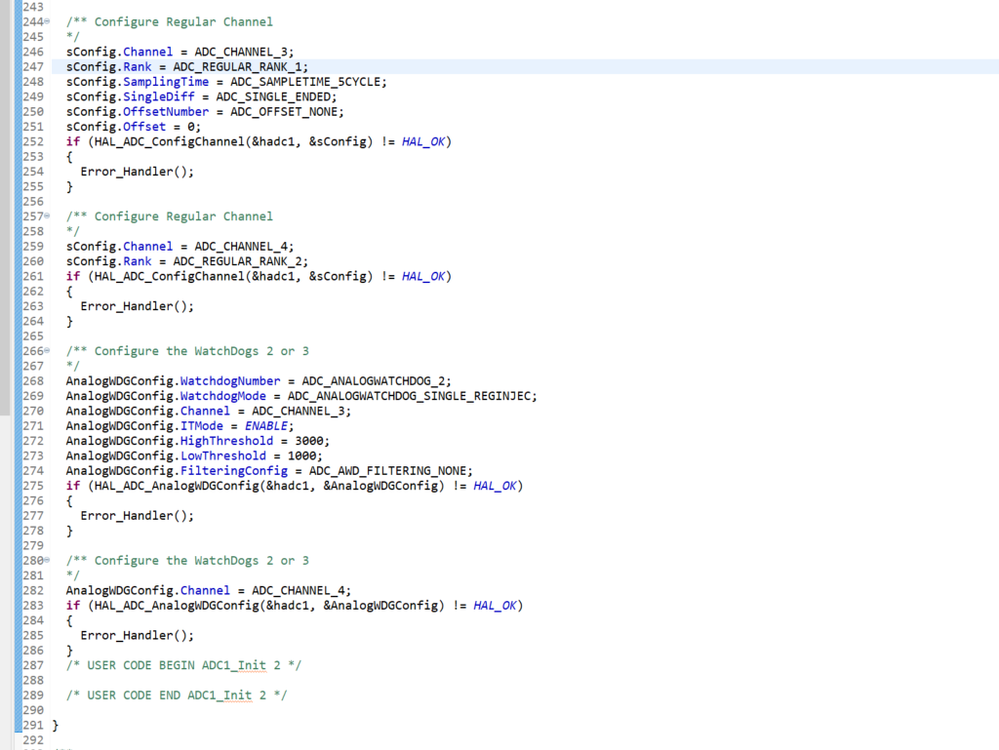The image size is (999, 750).
Task: Click ADC_SAMPLETIME_5CYCLE value
Action: coord(305,82)
